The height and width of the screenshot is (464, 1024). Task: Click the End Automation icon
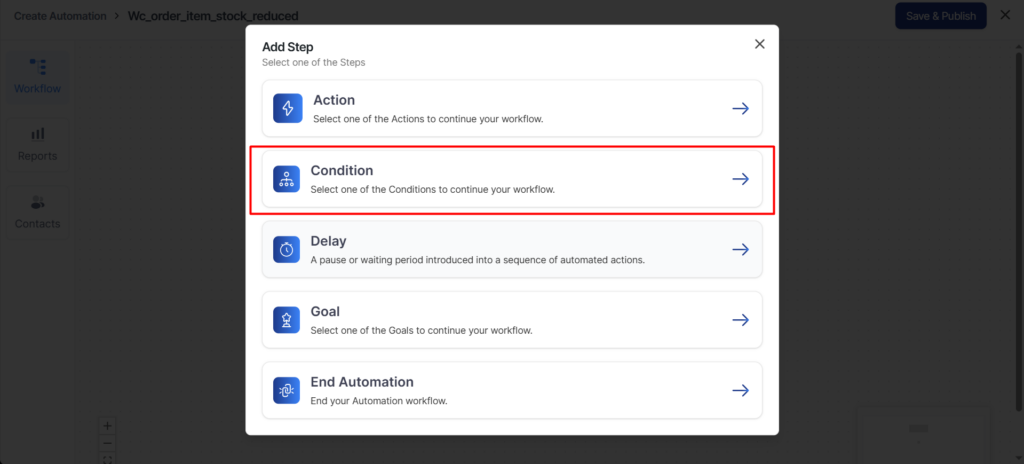click(288, 390)
